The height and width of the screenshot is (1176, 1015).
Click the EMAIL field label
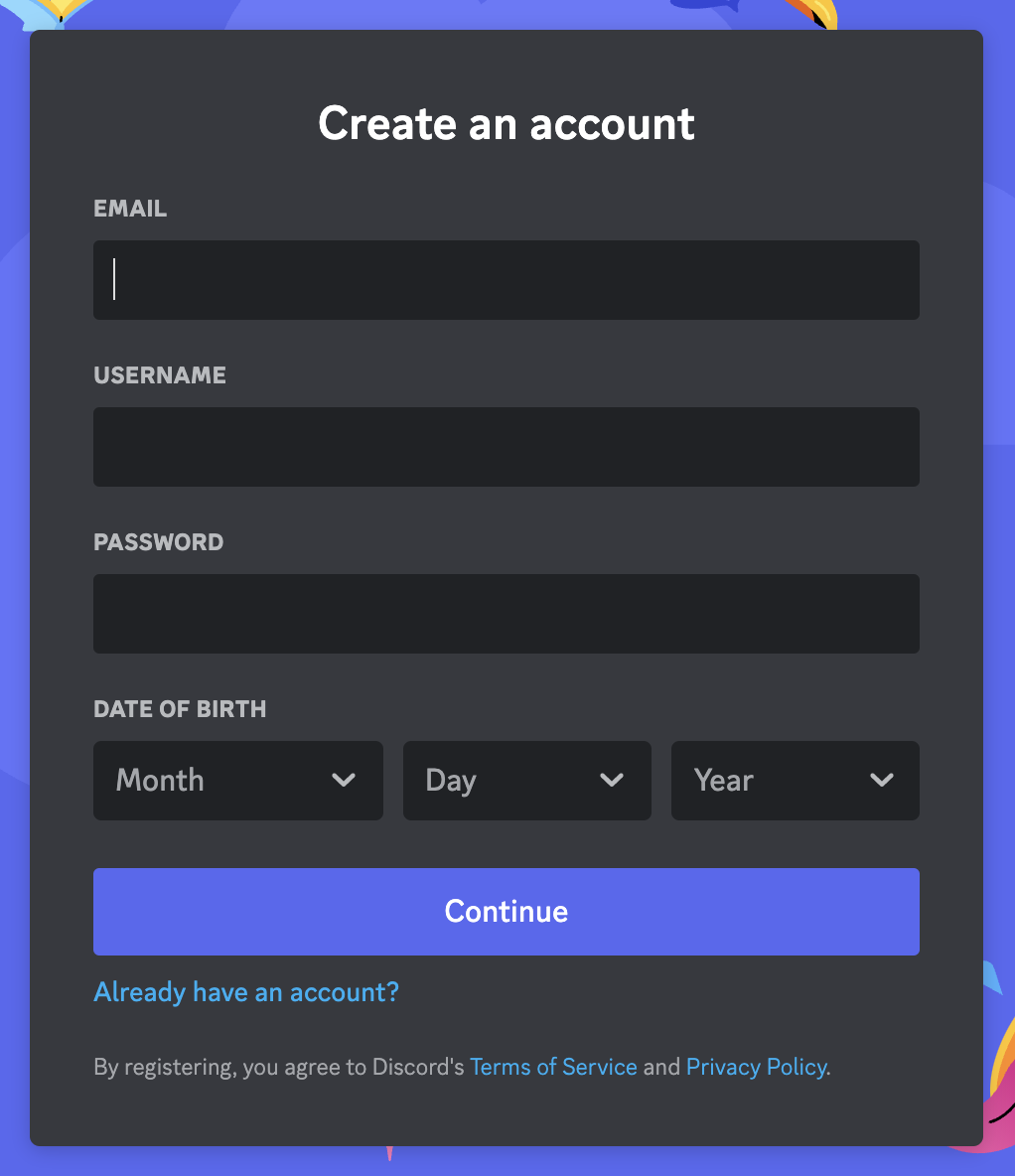(129, 208)
